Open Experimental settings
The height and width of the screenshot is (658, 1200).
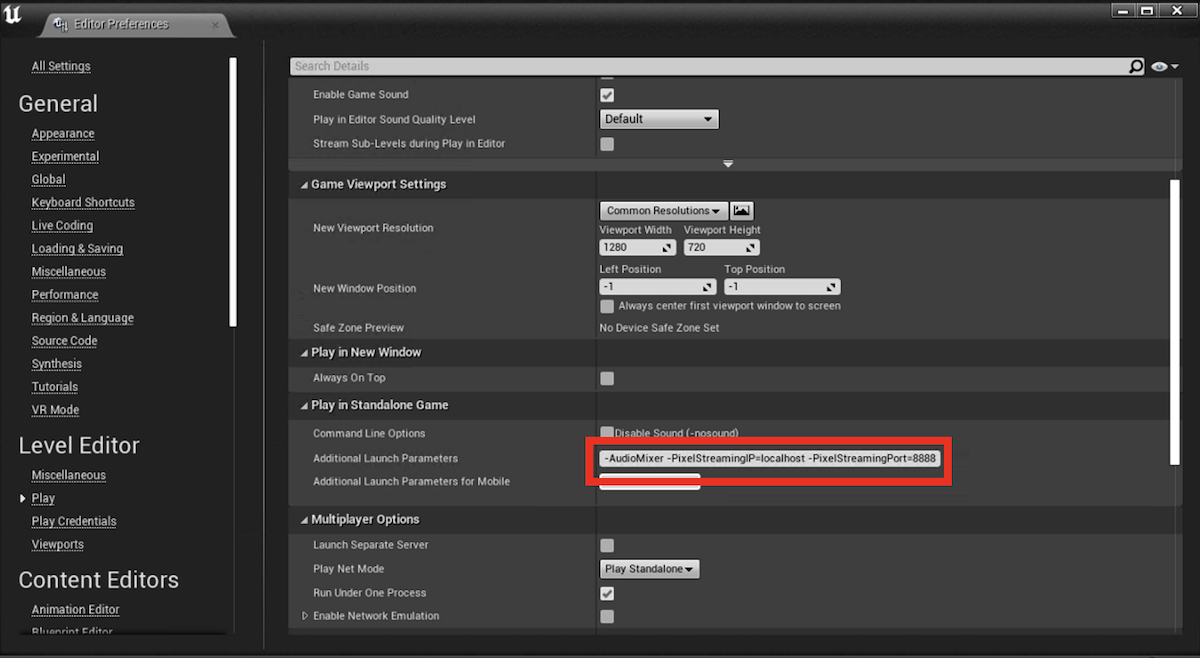pos(65,157)
